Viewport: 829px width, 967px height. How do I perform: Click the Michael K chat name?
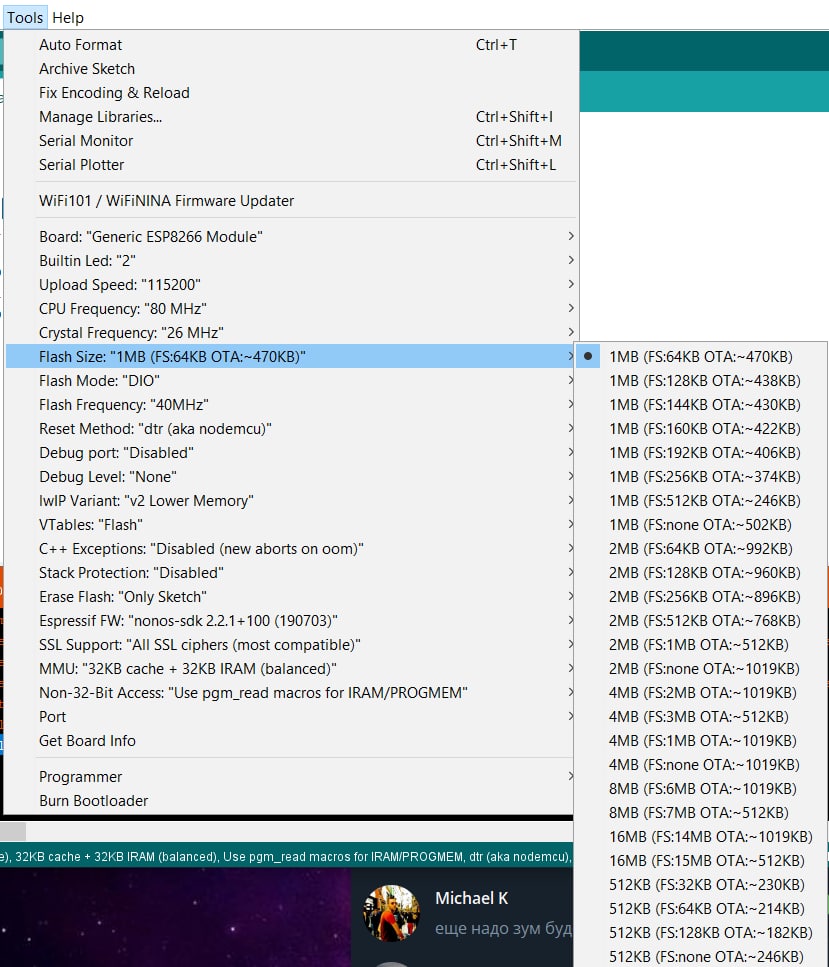pyautogui.click(x=471, y=899)
